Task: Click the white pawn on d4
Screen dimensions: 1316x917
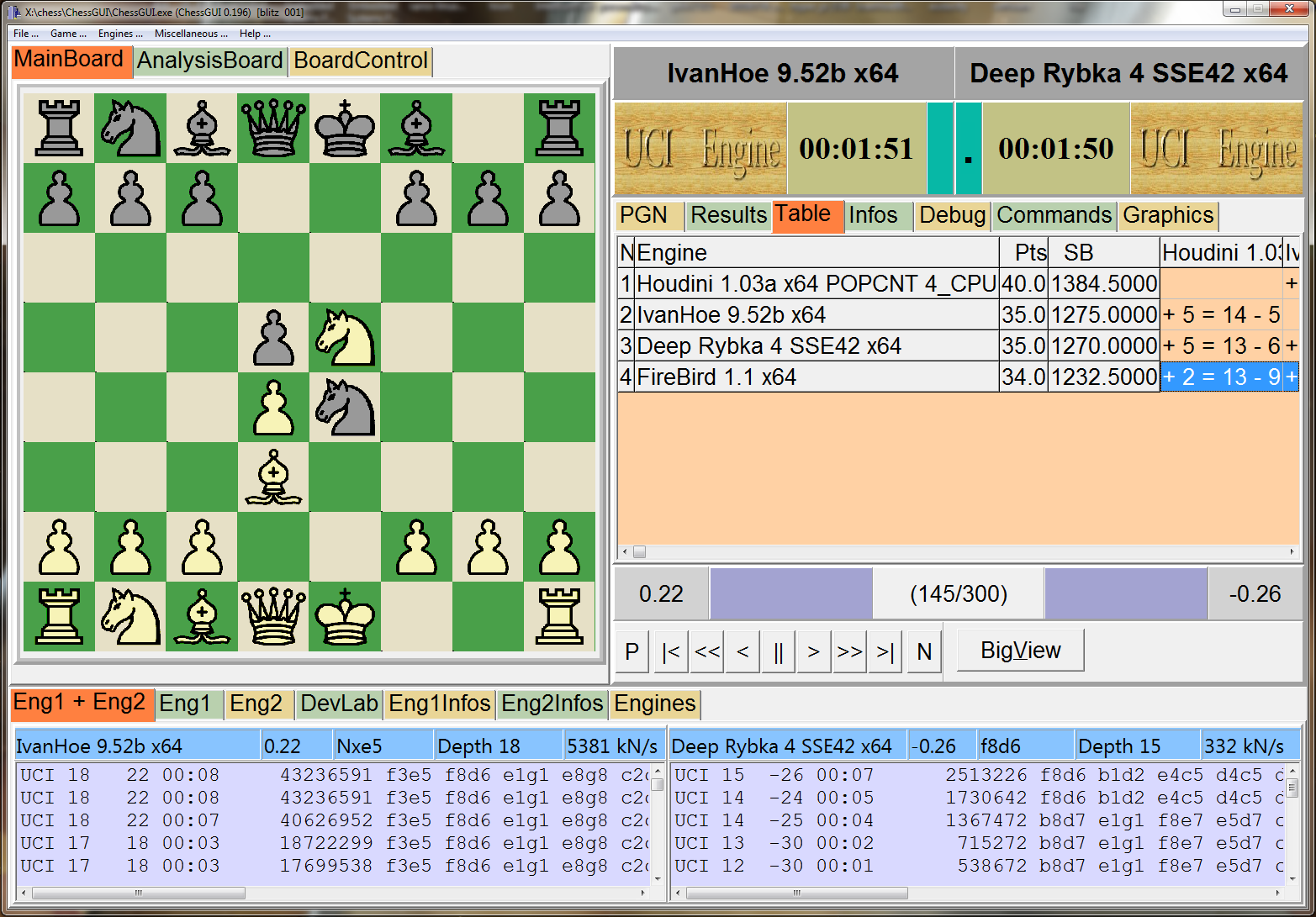Action: 273,407
